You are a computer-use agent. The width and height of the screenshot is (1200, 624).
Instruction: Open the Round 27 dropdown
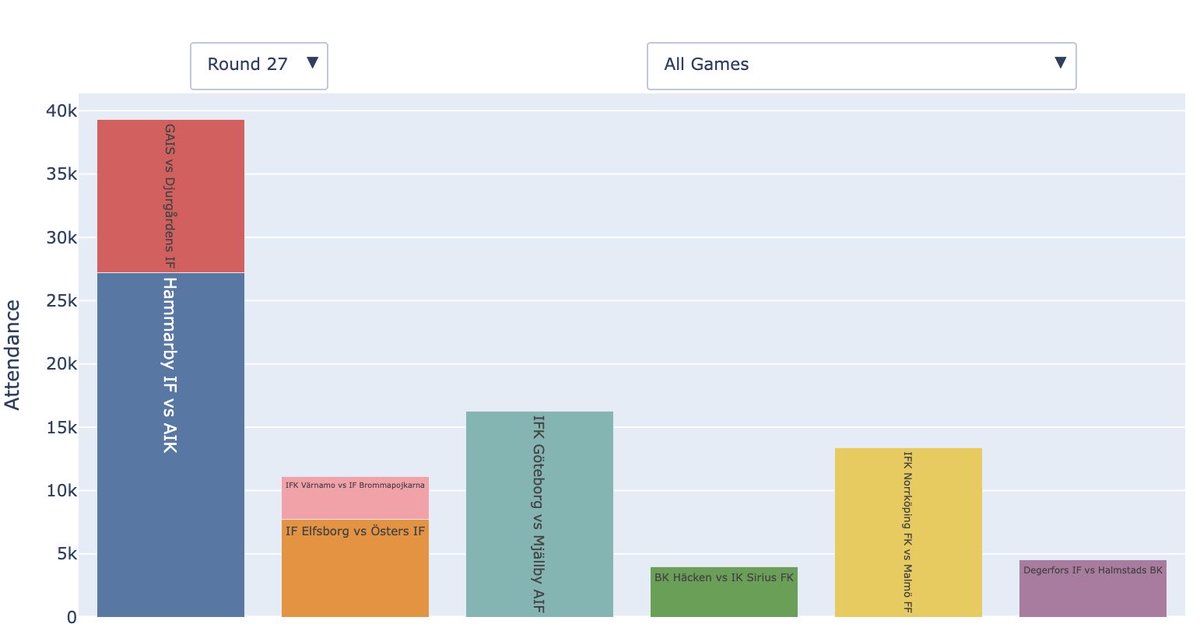[x=258, y=64]
